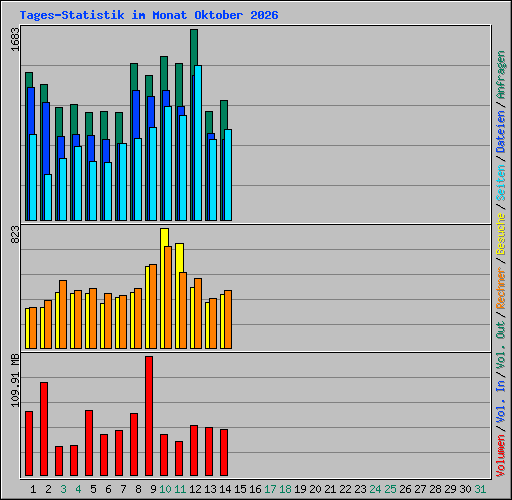512x500 pixels.
Task: Click green day 25 on the x-axis
Action: tap(391, 489)
